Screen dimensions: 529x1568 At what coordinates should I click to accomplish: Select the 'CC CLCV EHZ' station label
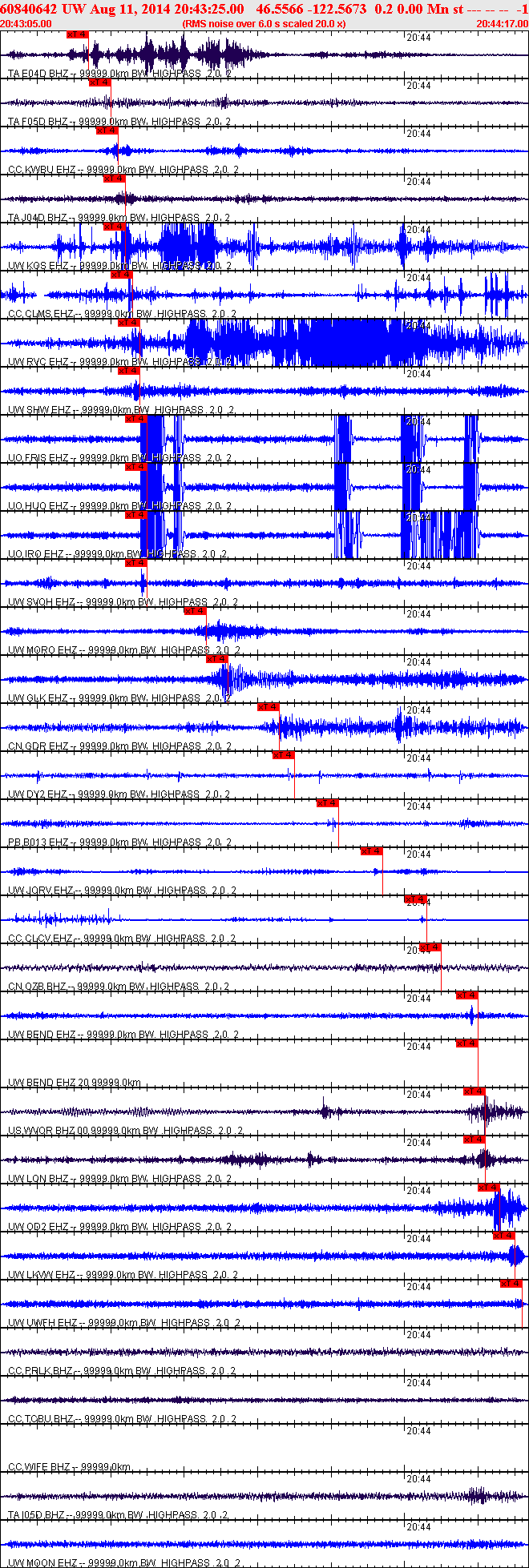tap(42, 939)
